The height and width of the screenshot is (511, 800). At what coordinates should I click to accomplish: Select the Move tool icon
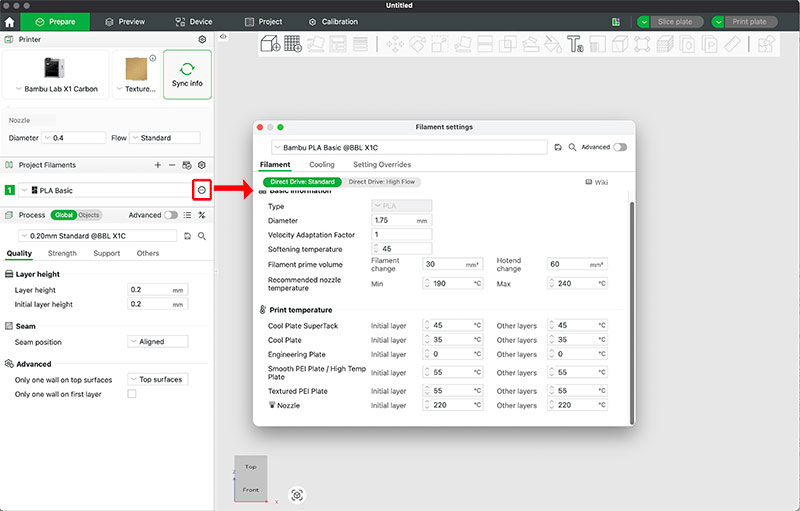click(x=395, y=44)
